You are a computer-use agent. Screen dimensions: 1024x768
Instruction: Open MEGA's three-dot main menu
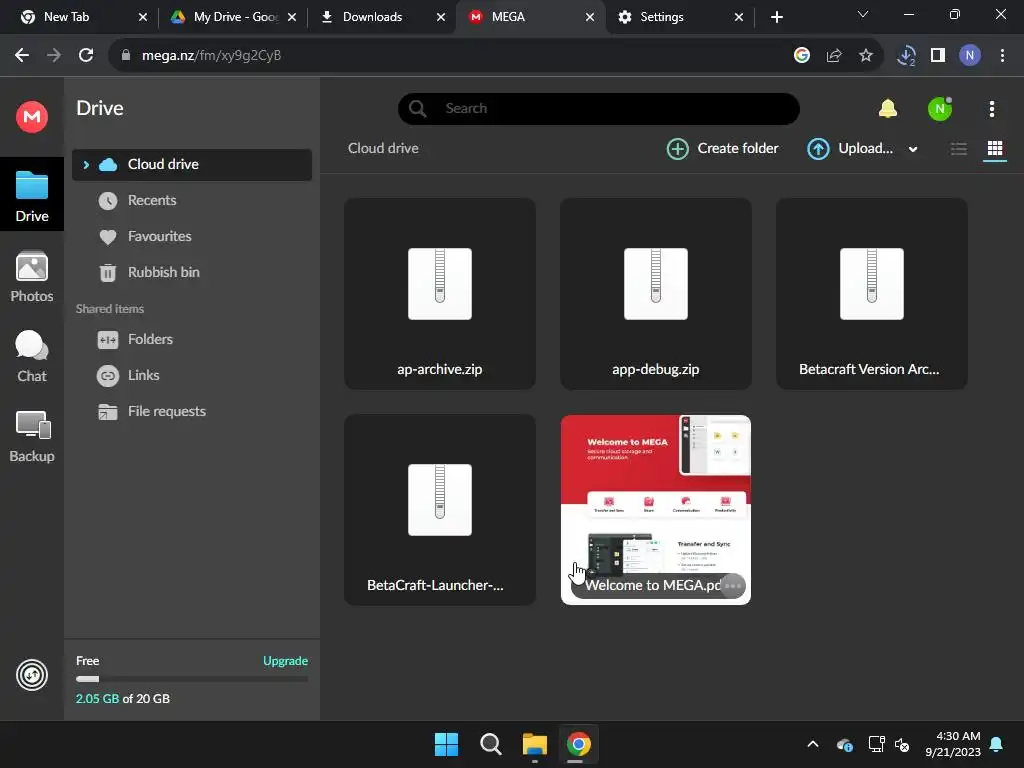991,109
